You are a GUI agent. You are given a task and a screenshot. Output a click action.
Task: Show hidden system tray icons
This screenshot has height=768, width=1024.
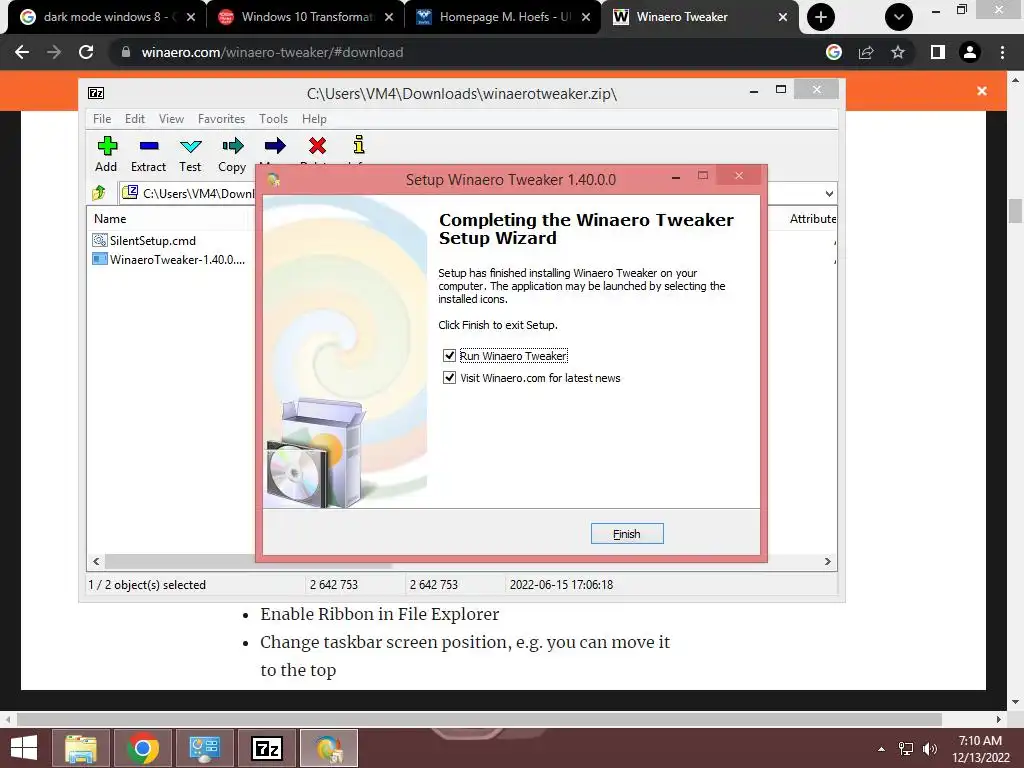click(881, 749)
